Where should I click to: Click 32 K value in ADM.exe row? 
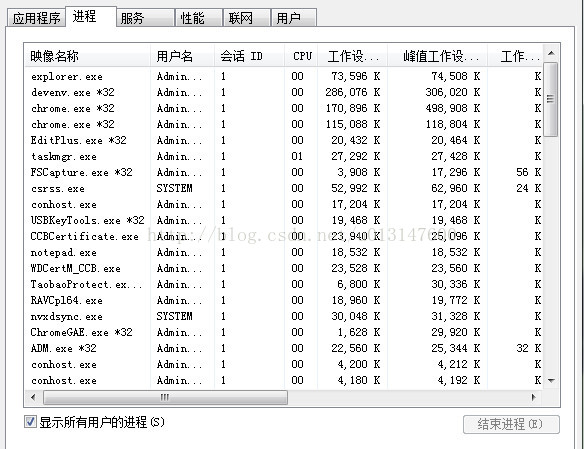[x=529, y=348]
